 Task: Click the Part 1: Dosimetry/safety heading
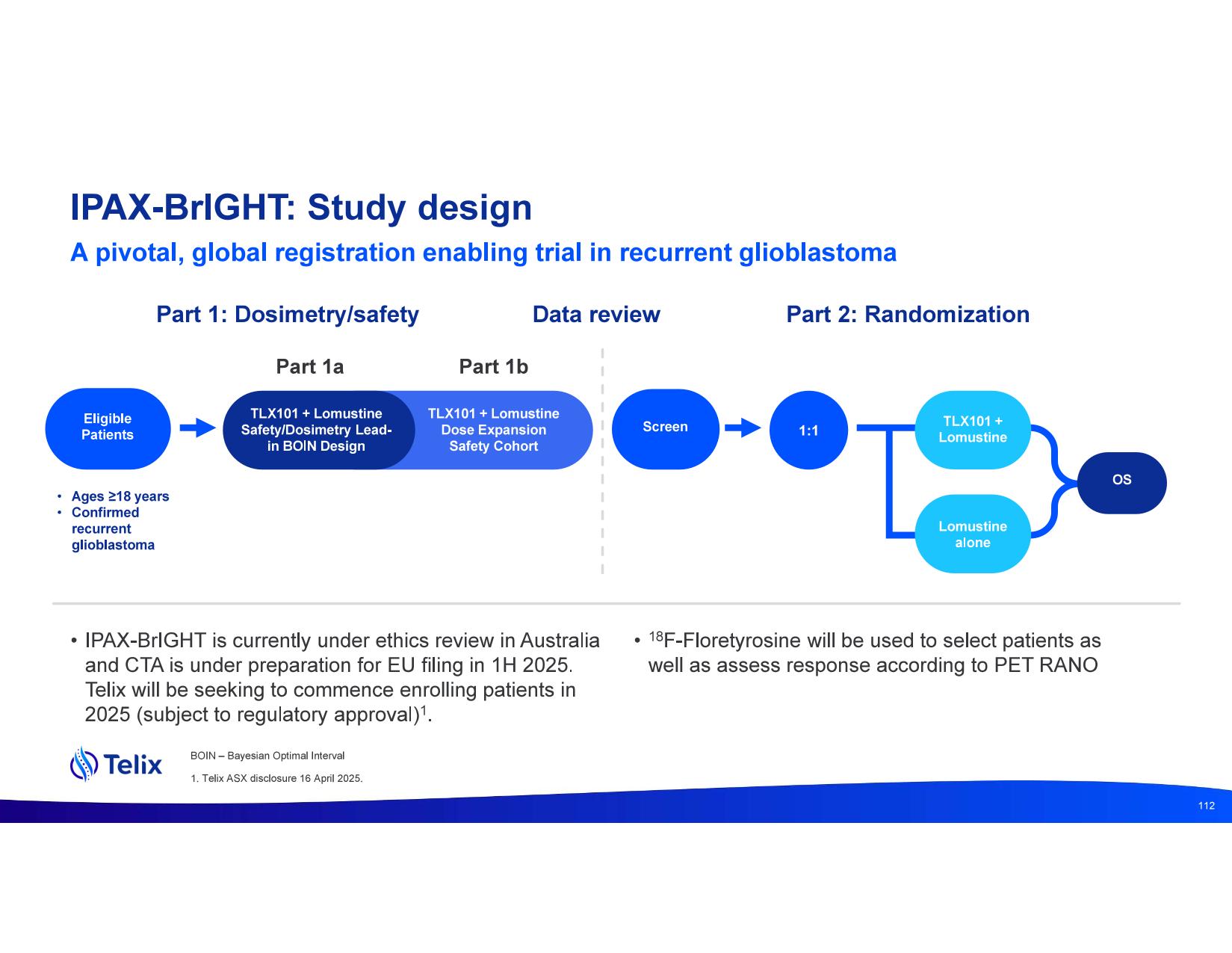pos(287,315)
